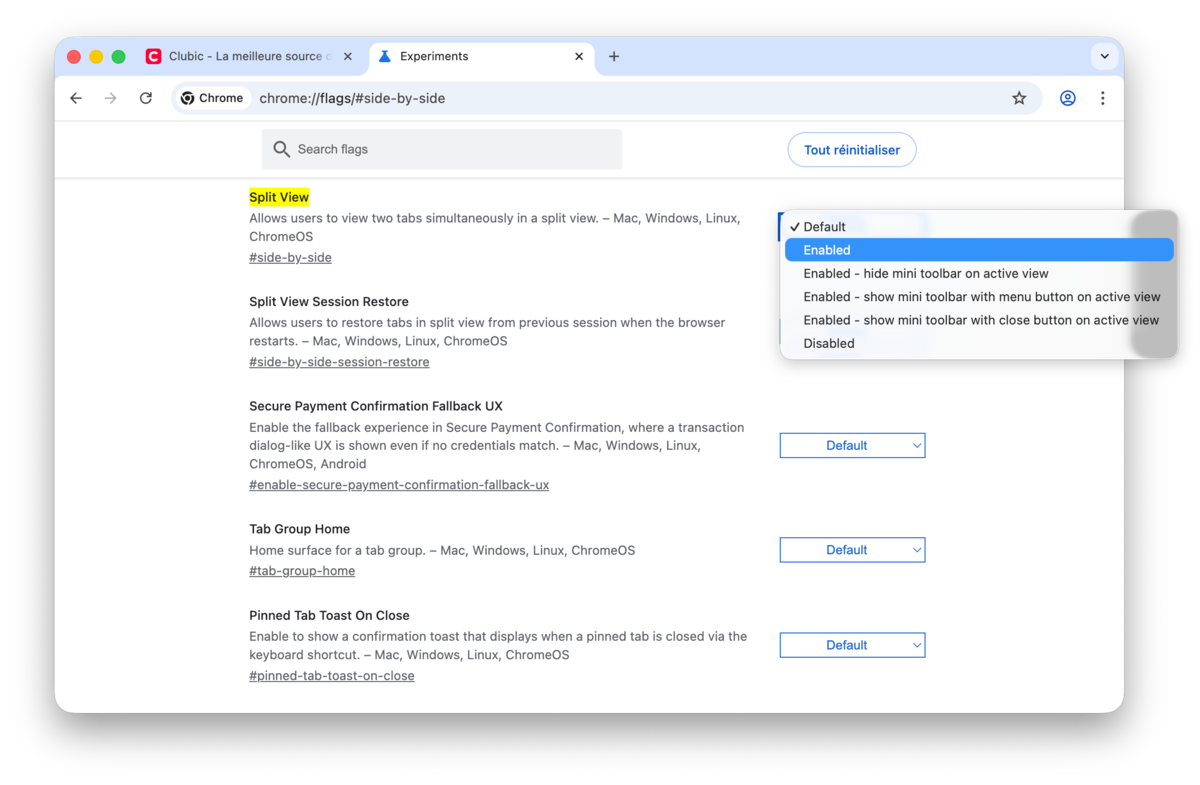Navigate back using the back arrow
1200x785 pixels.
pyautogui.click(x=76, y=98)
